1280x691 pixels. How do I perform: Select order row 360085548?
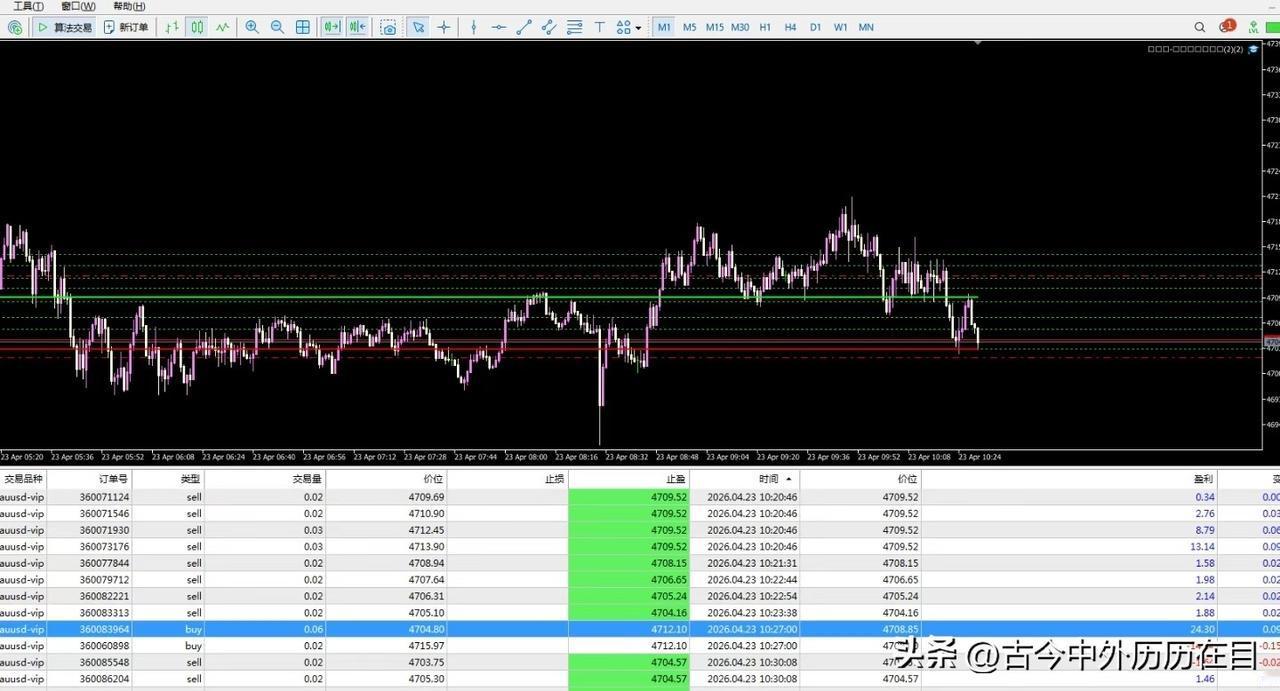(x=640, y=662)
